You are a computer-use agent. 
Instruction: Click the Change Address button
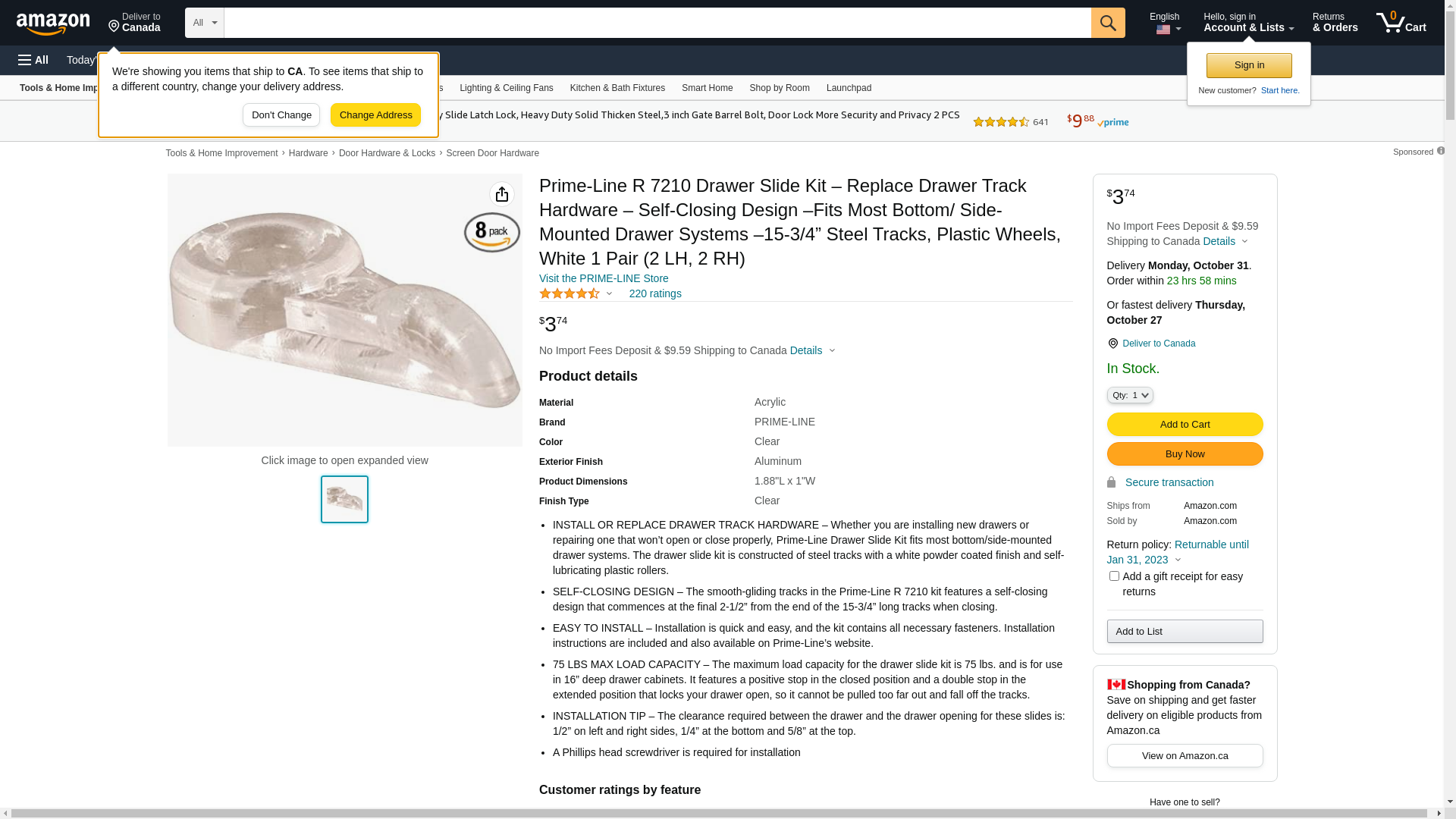375,115
